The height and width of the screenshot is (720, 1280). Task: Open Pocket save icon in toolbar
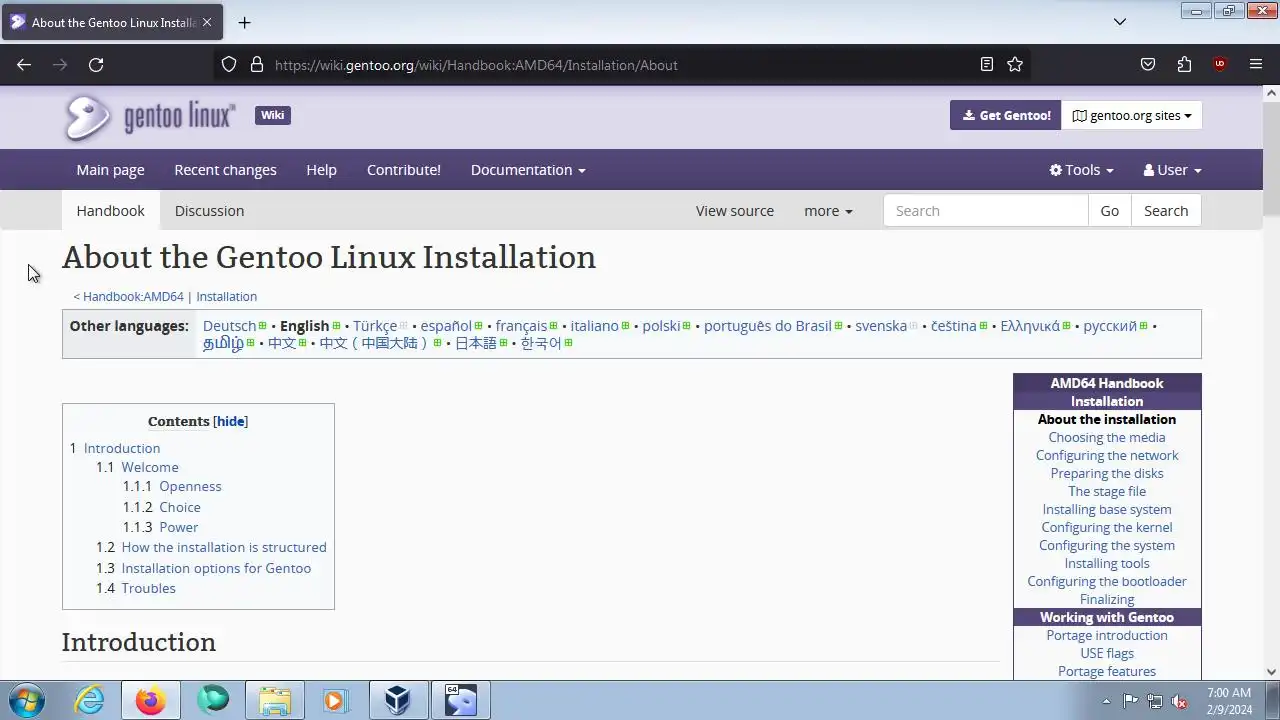[1148, 65]
